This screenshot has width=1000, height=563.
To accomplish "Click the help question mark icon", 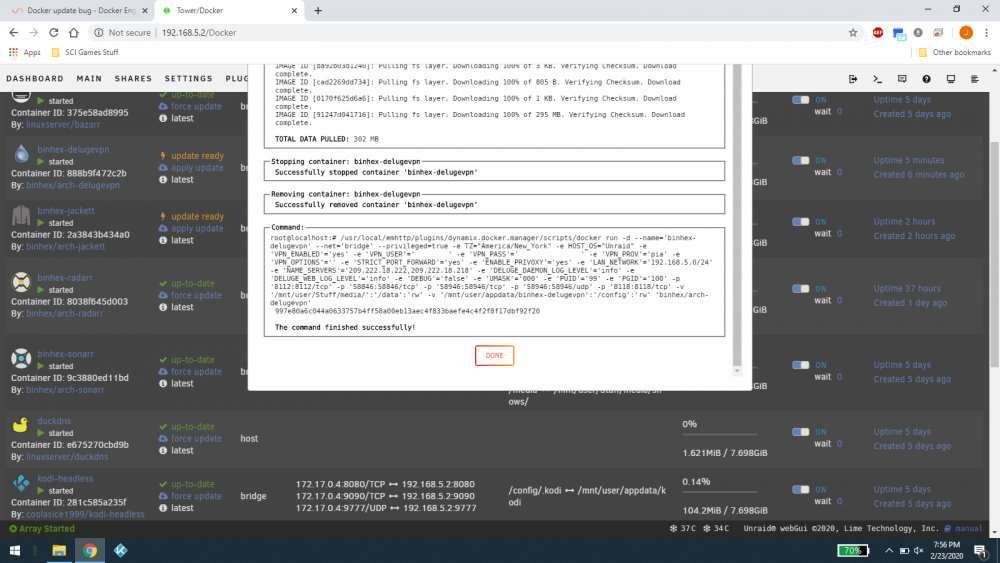I will tap(926, 79).
